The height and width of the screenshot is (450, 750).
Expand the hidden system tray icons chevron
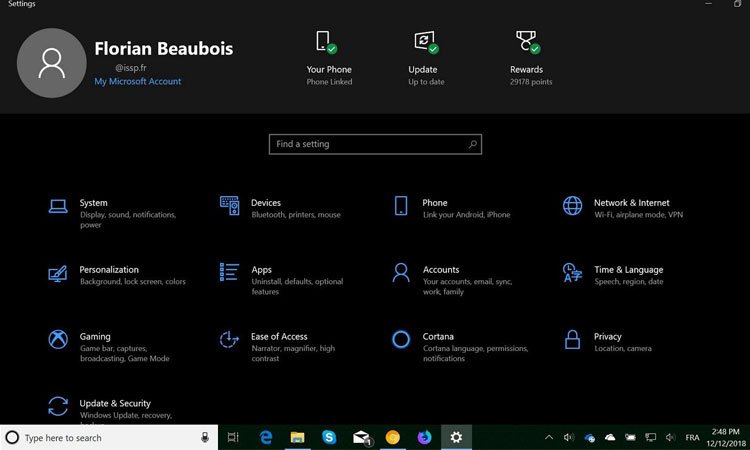(x=549, y=437)
